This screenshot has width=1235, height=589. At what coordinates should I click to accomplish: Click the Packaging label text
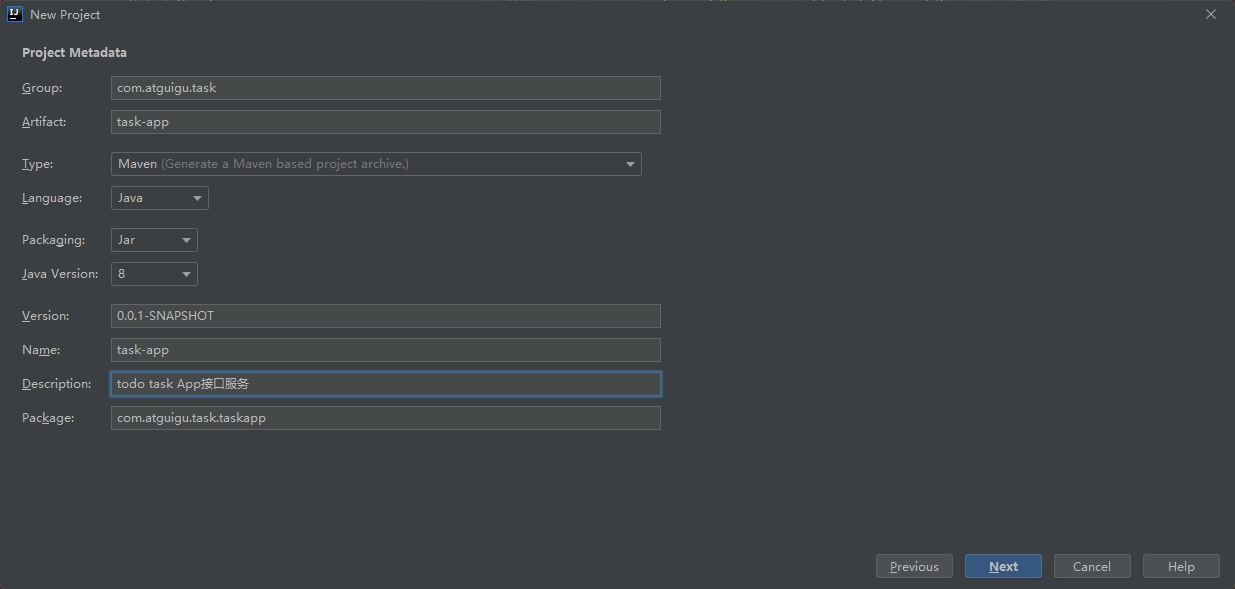[53, 240]
